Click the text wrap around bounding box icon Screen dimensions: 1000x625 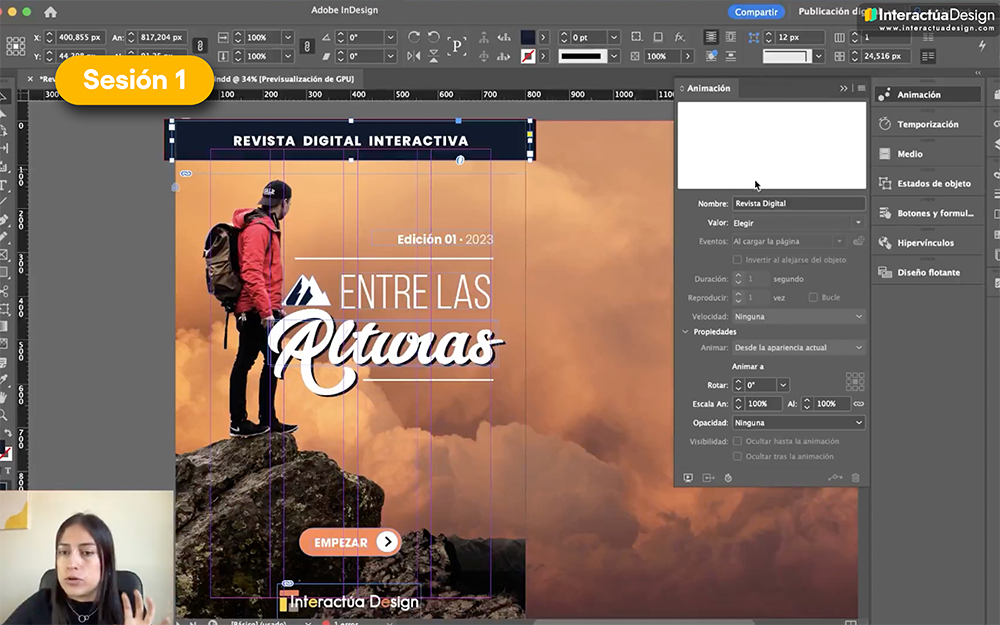(x=731, y=37)
